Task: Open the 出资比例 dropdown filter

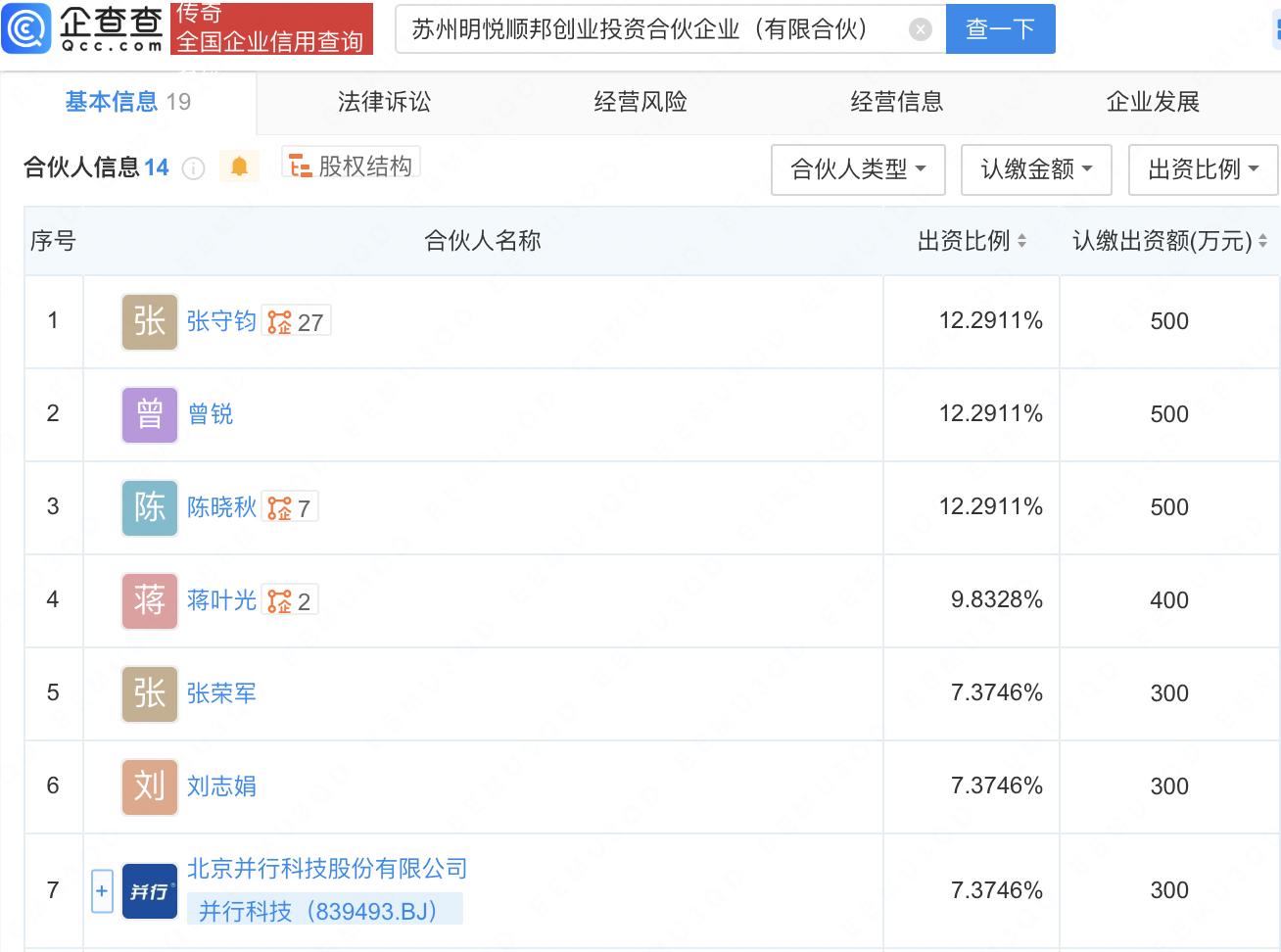Action: [x=1203, y=169]
